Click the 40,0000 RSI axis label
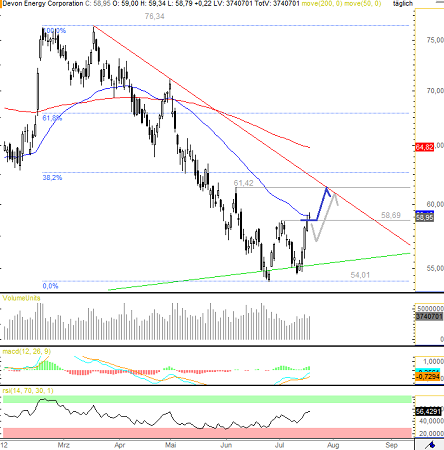Screen dimensions: 444x450 [431, 421]
